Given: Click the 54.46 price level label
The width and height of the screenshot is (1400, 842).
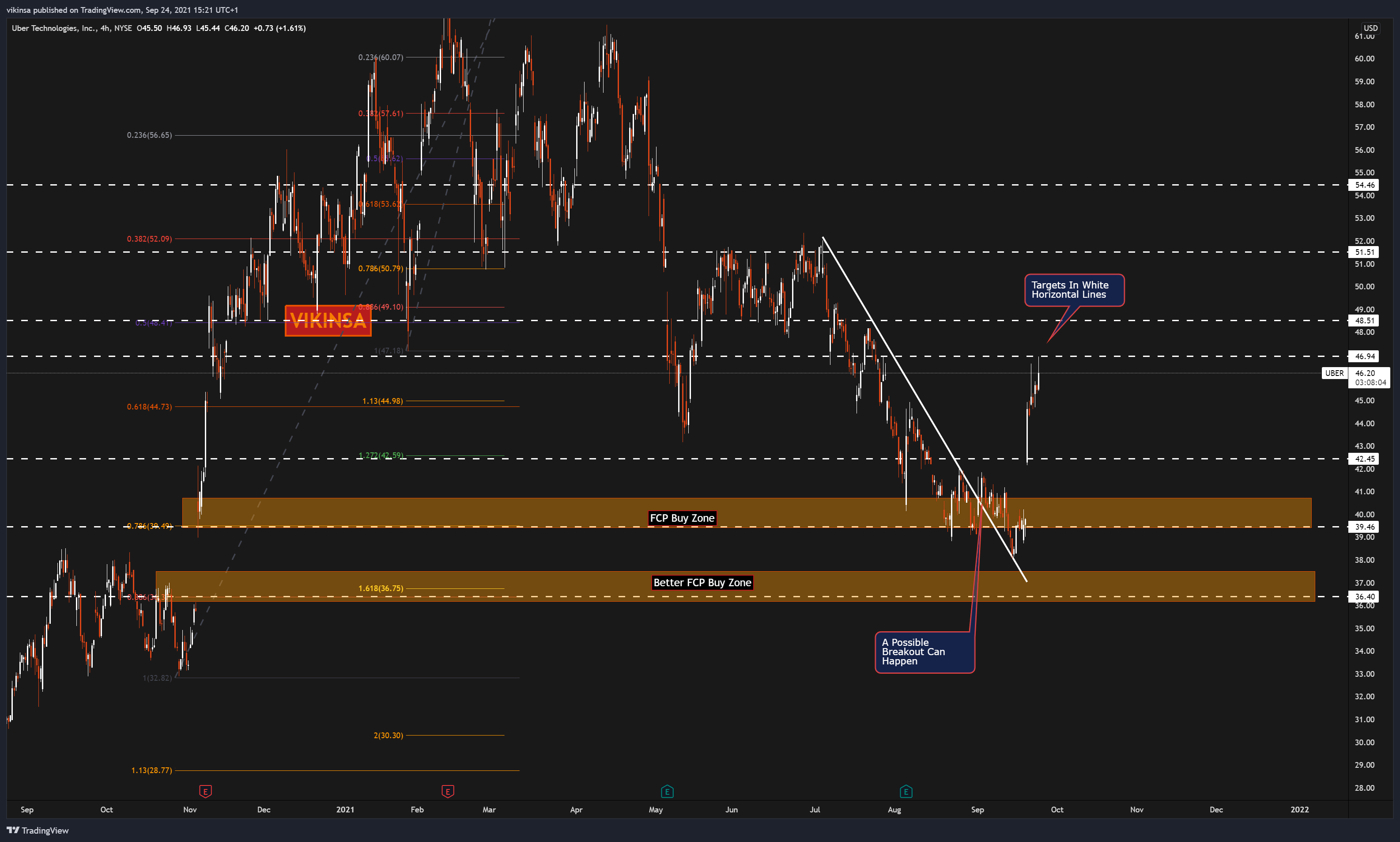Looking at the screenshot, I should pos(1364,185).
